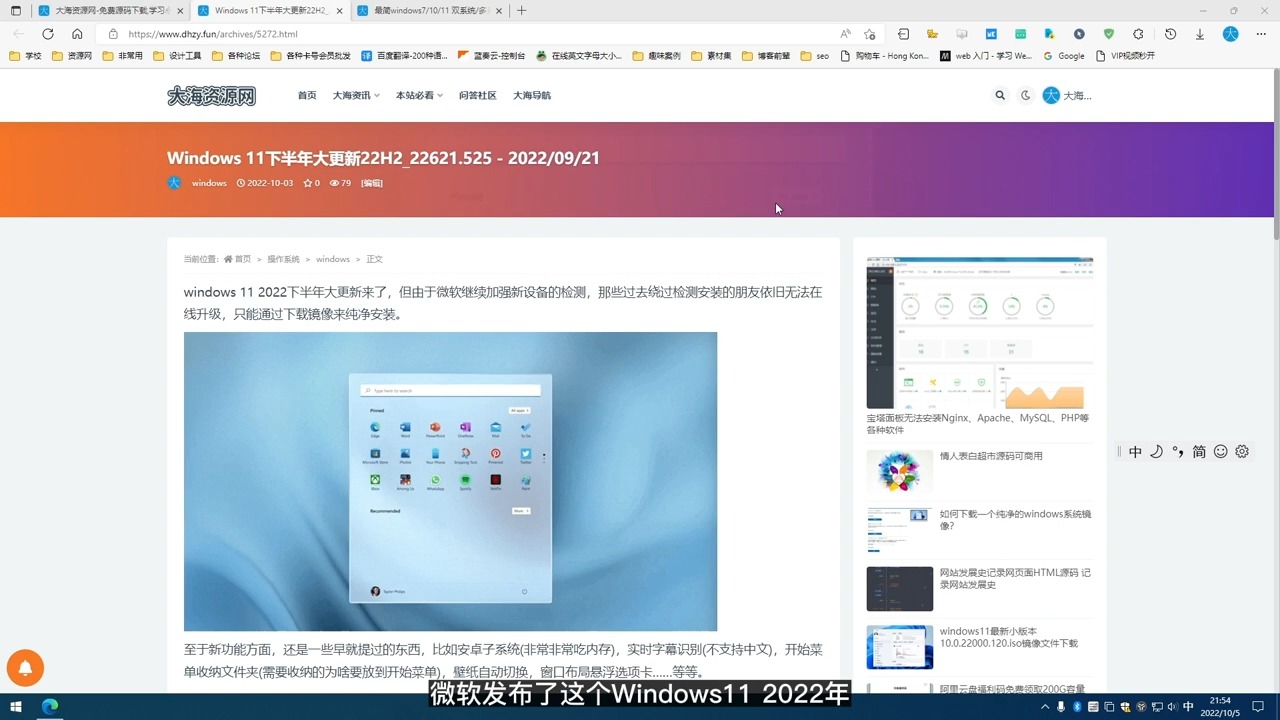Image resolution: width=1280 pixels, height=720 pixels.
Task: Open browser history clock icon
Action: tap(1171, 34)
